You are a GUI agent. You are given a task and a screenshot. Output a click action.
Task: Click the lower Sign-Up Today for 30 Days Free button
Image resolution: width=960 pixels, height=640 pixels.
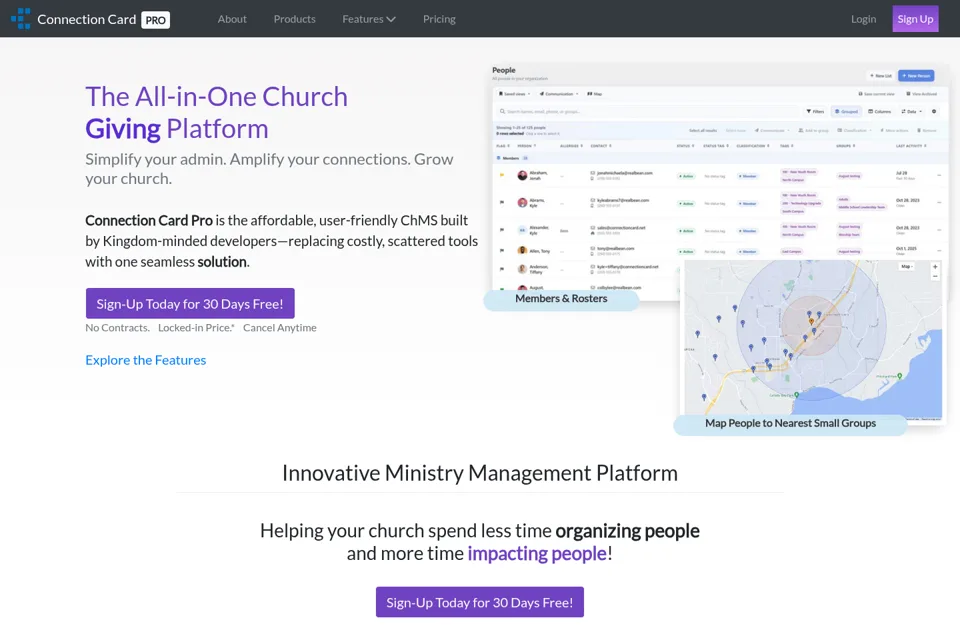pos(479,602)
